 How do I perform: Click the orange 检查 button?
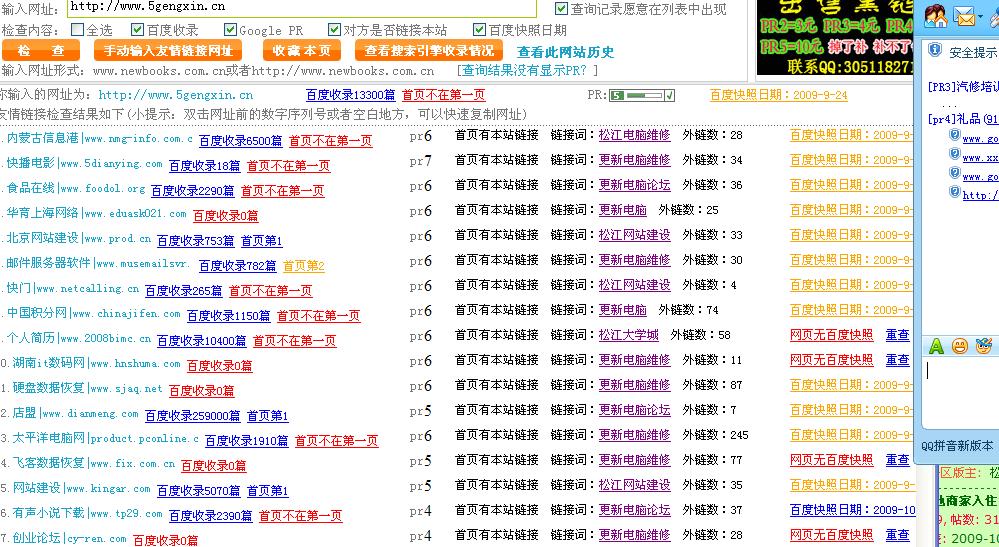[x=41, y=50]
